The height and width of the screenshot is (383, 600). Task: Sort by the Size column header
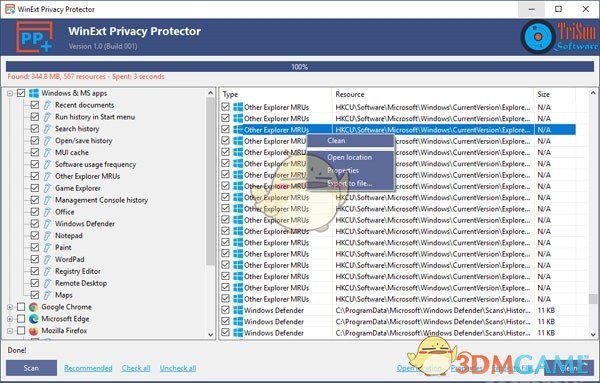click(x=554, y=94)
